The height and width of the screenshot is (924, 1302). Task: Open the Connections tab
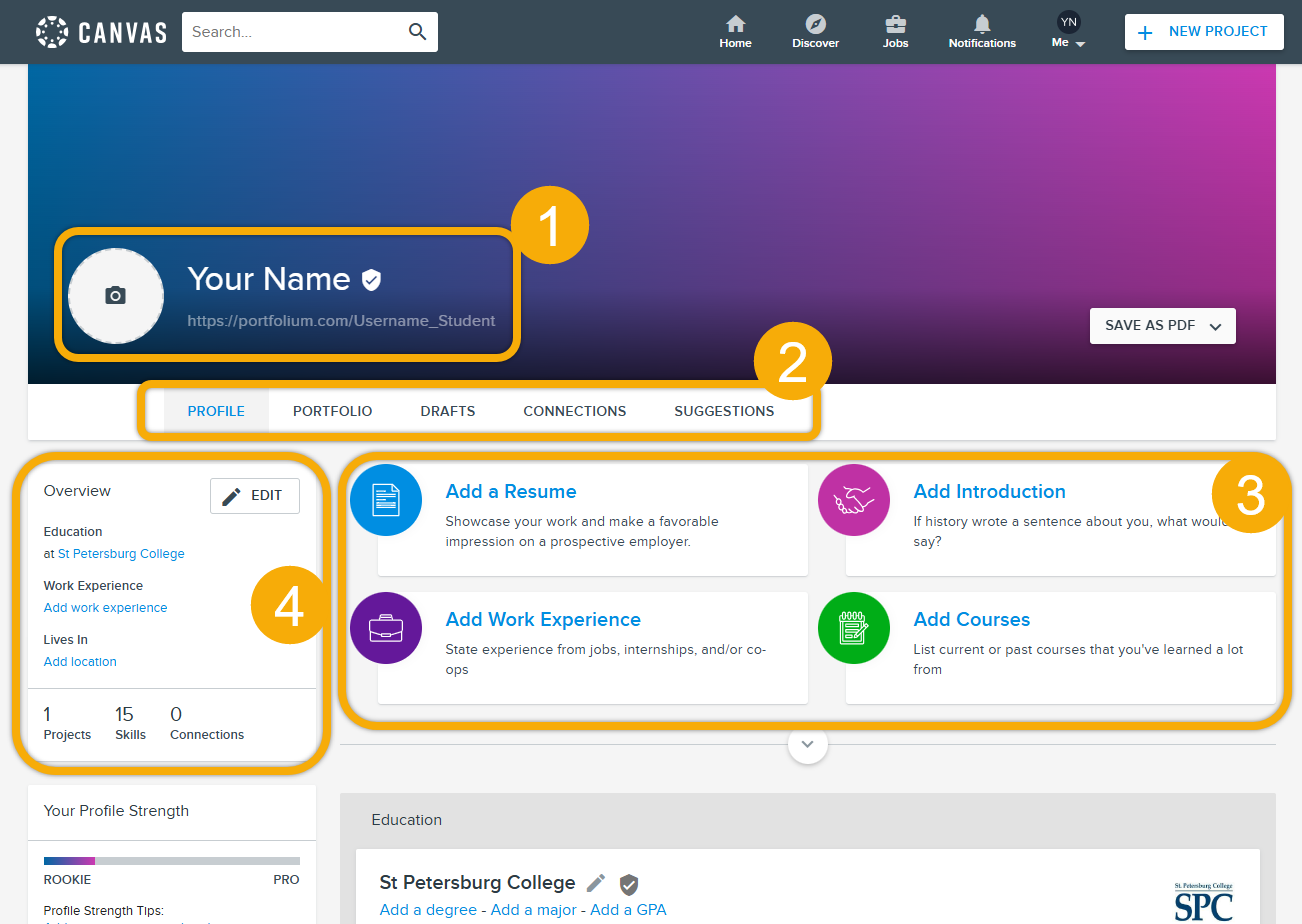click(x=574, y=411)
